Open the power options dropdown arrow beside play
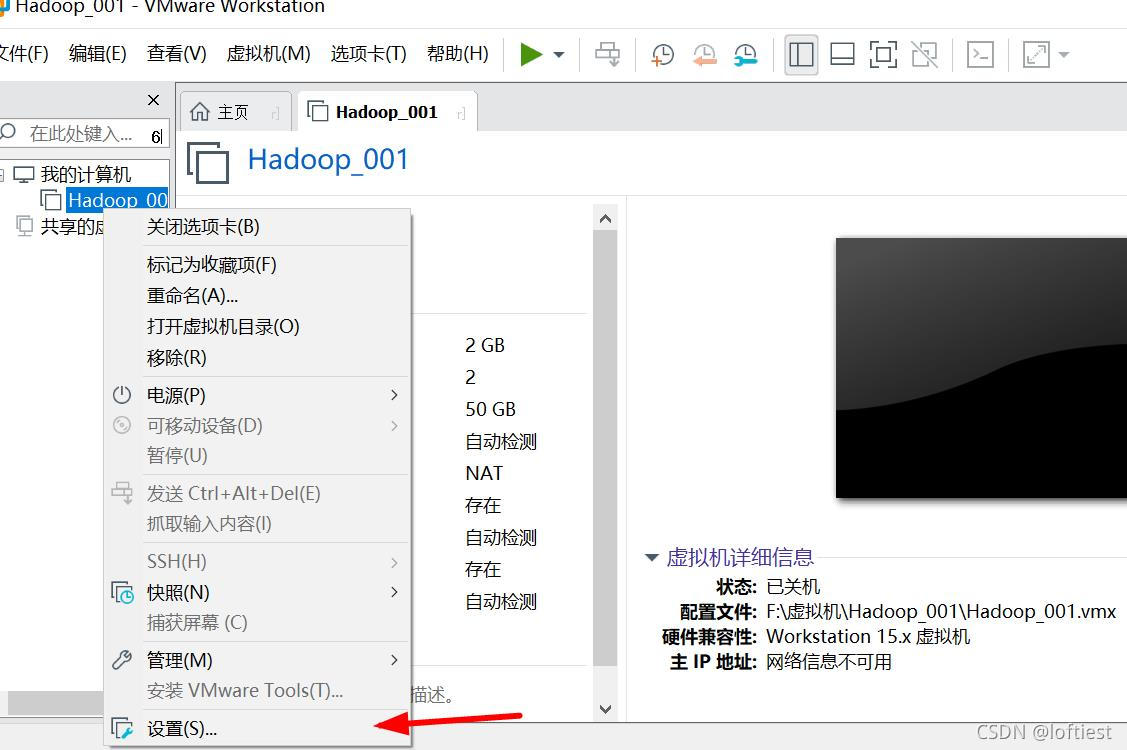Image resolution: width=1127 pixels, height=750 pixels. click(x=559, y=55)
